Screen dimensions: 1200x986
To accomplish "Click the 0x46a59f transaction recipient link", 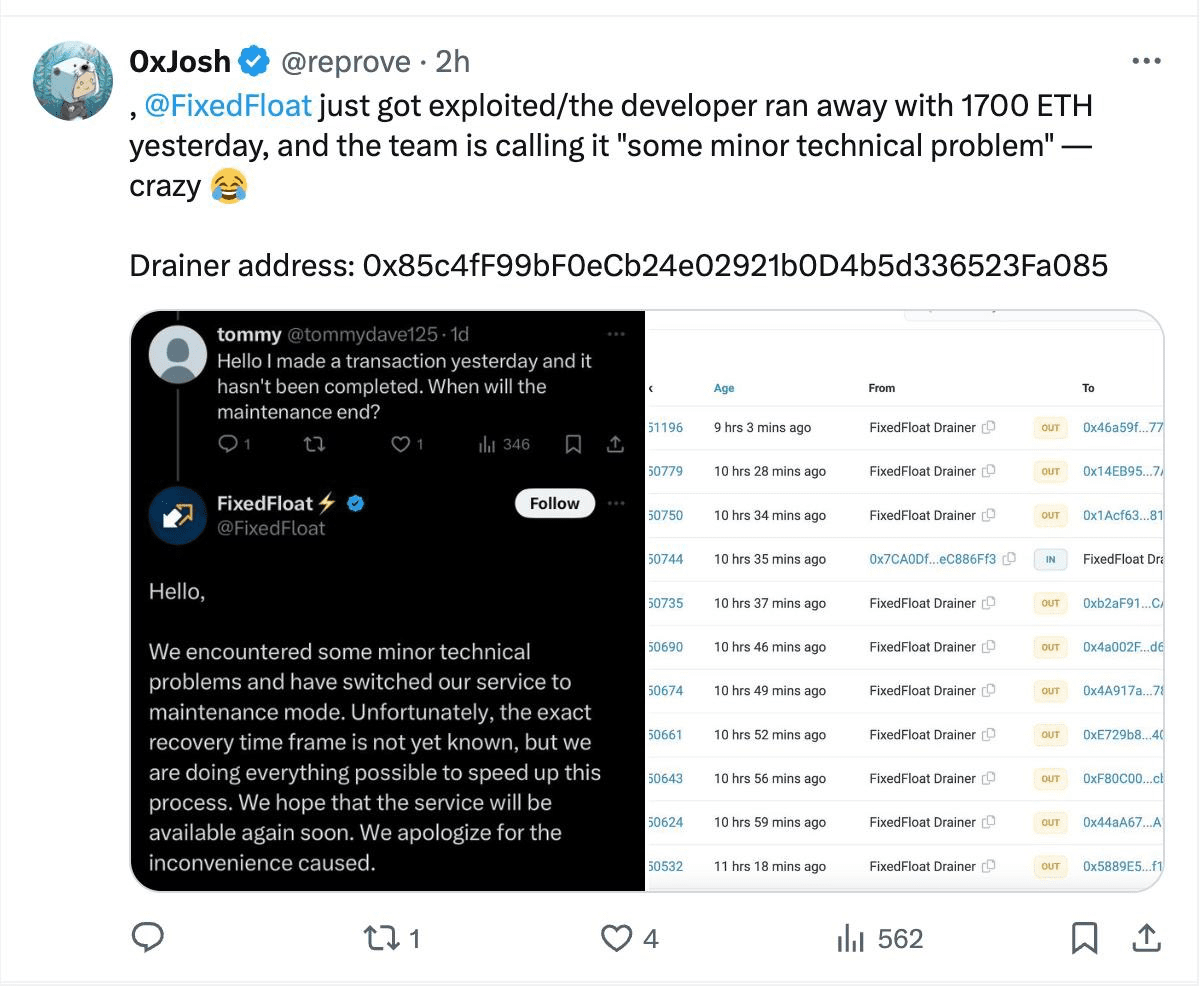I will tap(1120, 427).
